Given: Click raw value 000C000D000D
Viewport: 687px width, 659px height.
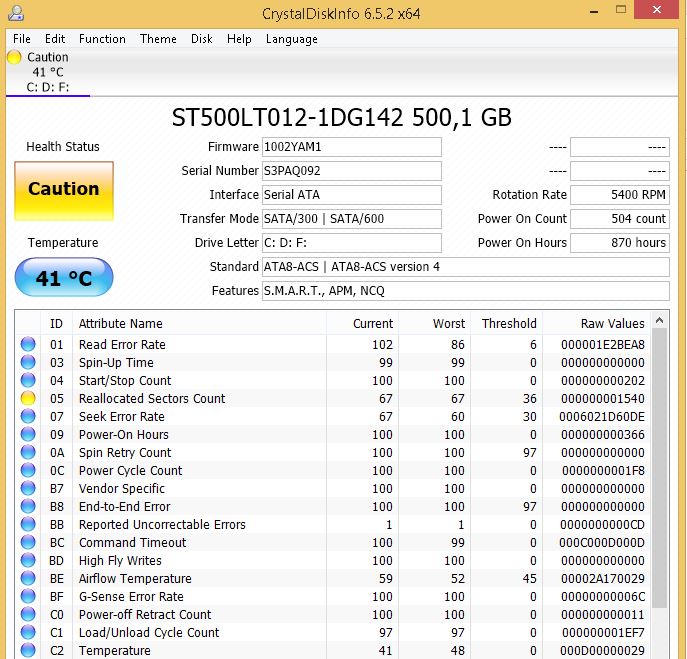Looking at the screenshot, I should 602,543.
